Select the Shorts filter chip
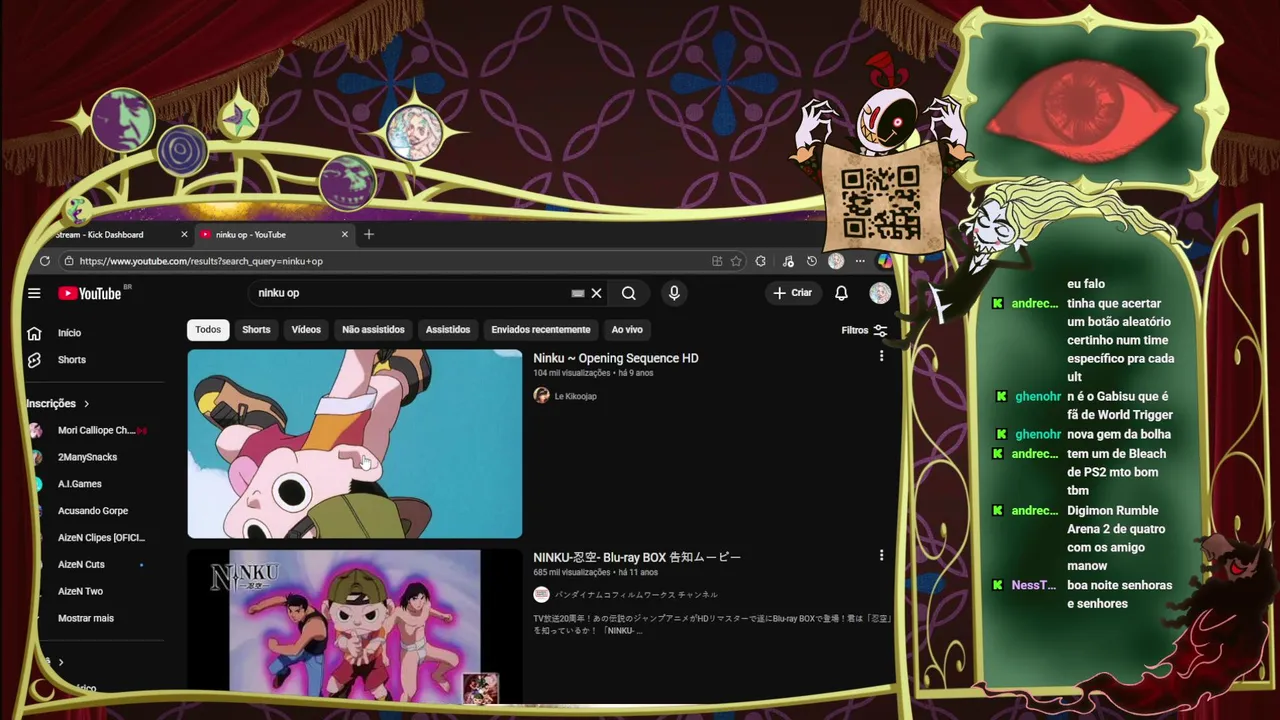Image resolution: width=1280 pixels, height=720 pixels. pyautogui.click(x=256, y=330)
